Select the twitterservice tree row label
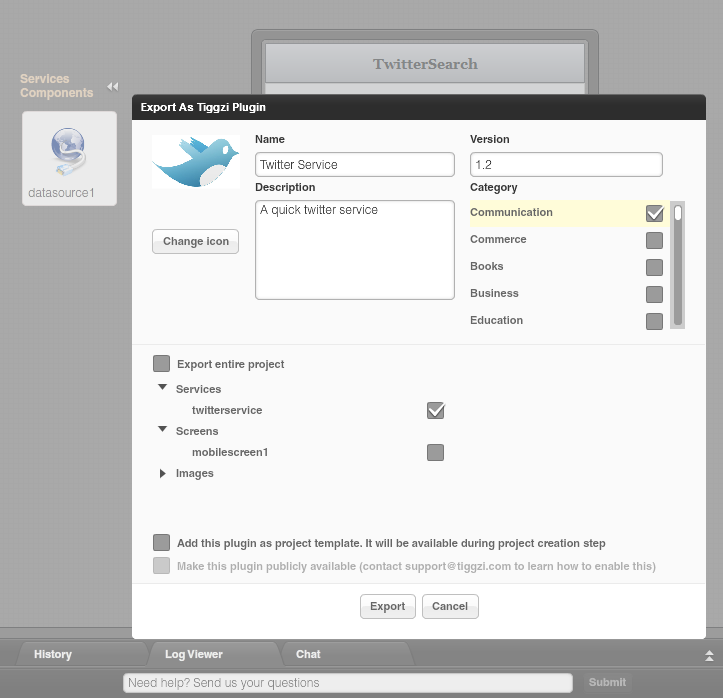This screenshot has height=698, width=723. point(227,410)
